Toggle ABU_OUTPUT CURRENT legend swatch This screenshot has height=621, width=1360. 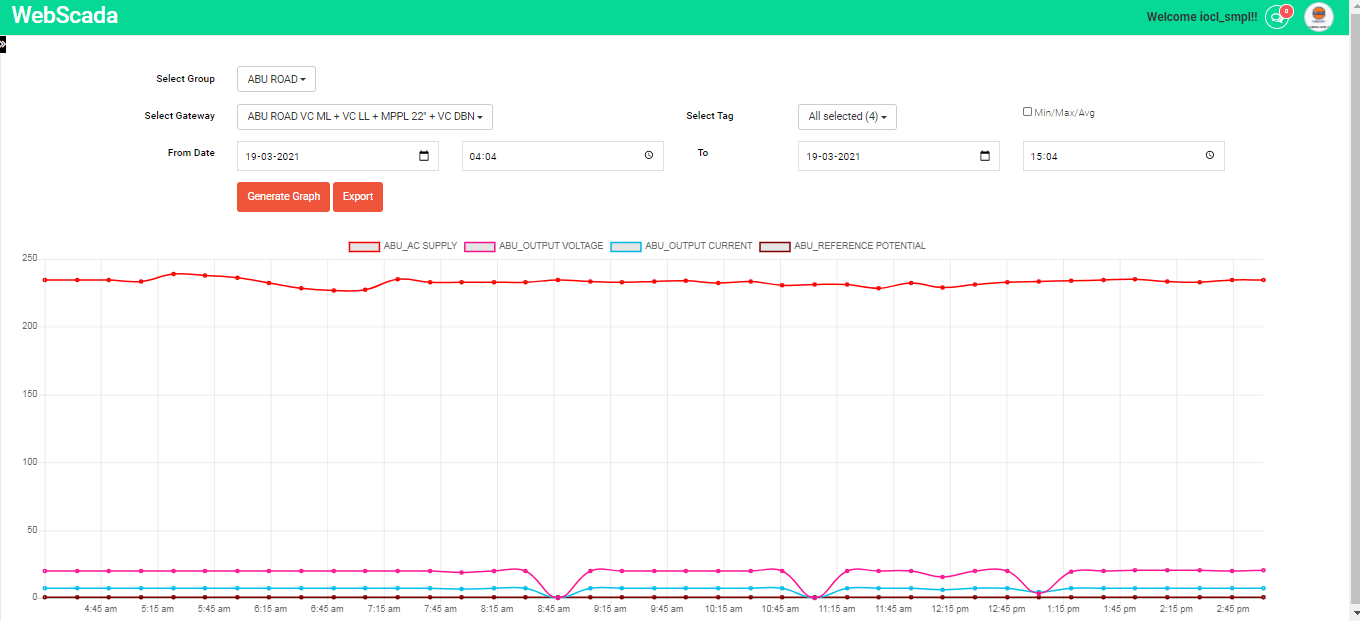point(626,246)
